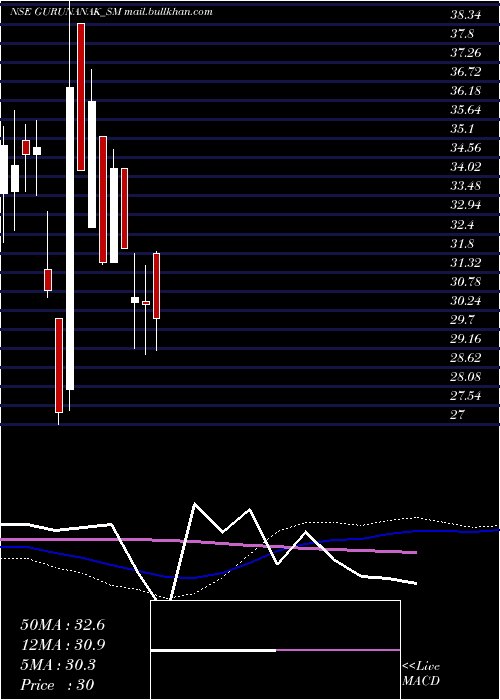Click the 34.56 price axis label
This screenshot has width=500, height=700.
[466, 148]
